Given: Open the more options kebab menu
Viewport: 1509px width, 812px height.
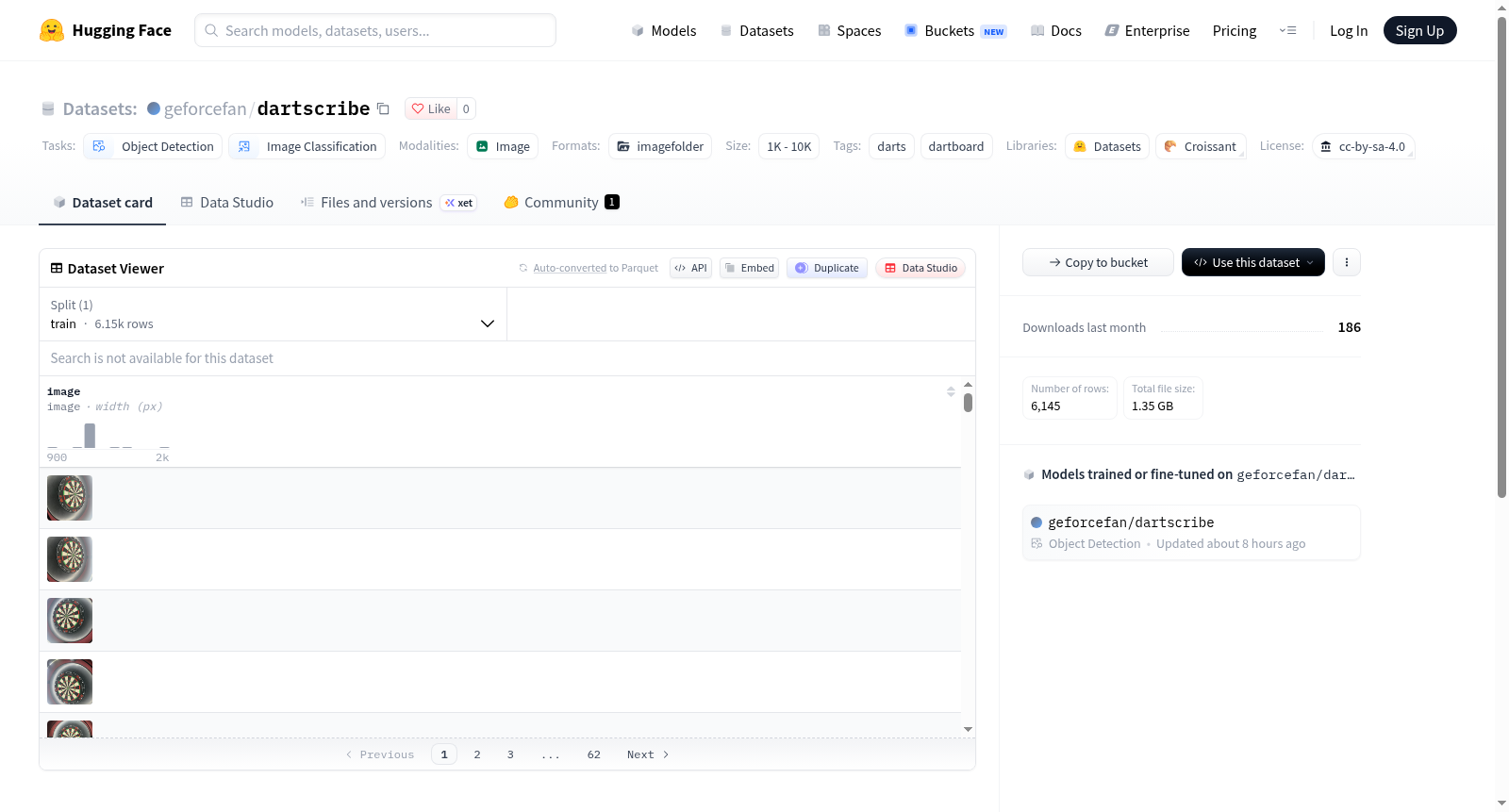Looking at the screenshot, I should tap(1347, 262).
